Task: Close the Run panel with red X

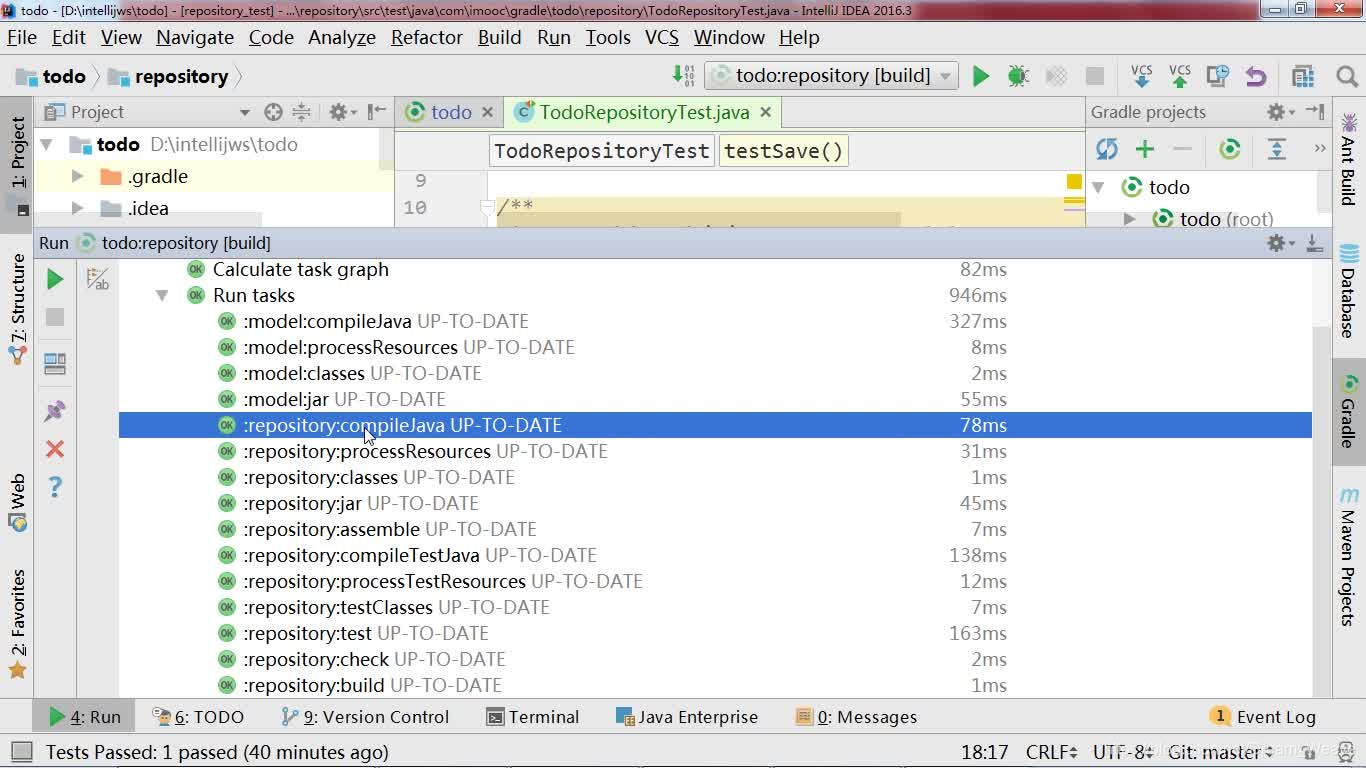Action: [55, 449]
